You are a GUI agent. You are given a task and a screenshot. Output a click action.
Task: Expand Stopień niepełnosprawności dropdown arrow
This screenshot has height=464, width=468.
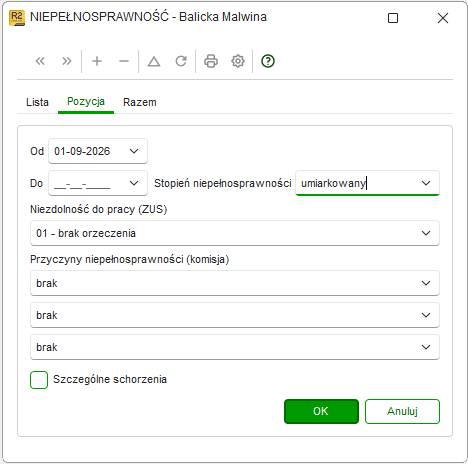coord(426,183)
